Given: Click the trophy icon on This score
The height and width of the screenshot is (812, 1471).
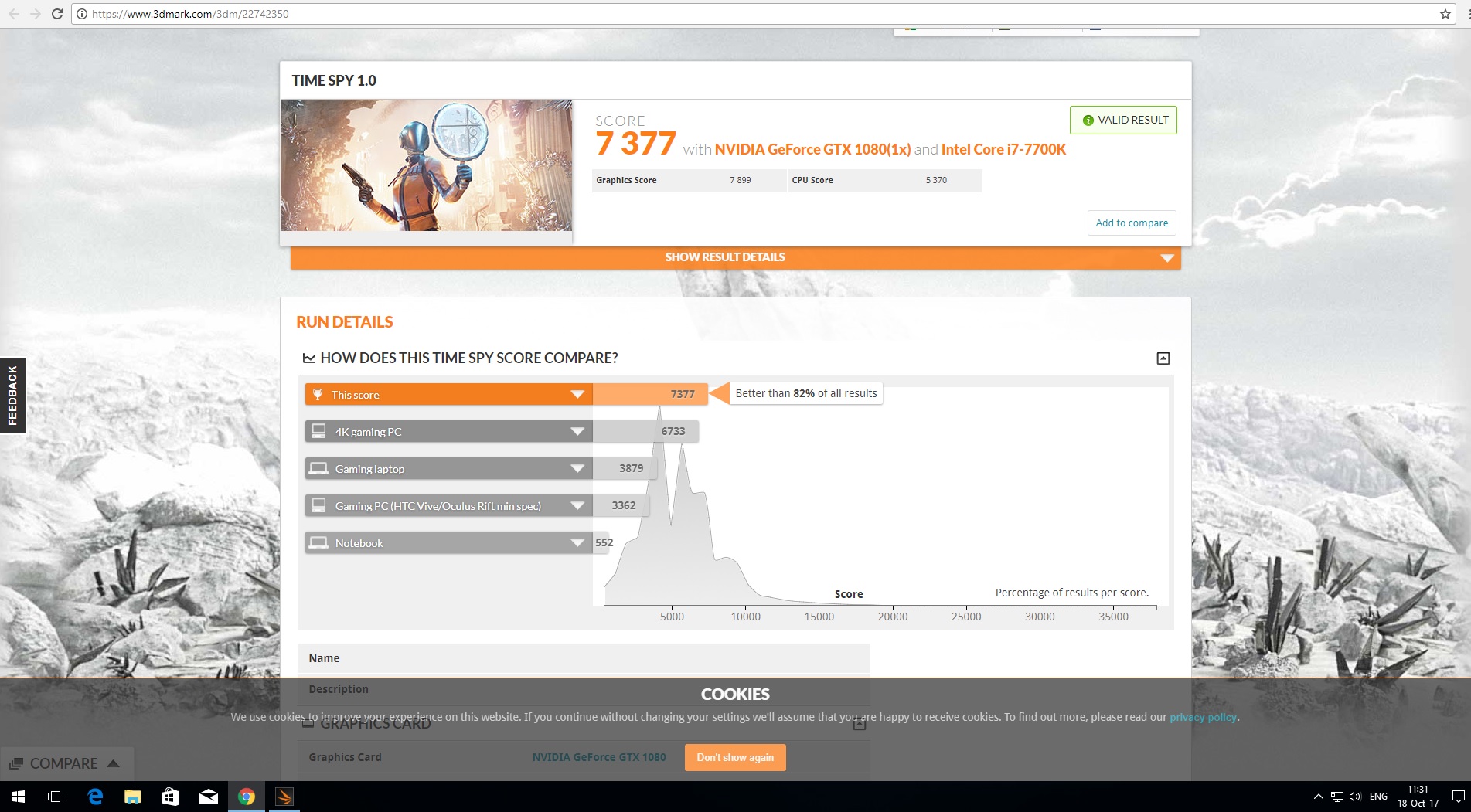Looking at the screenshot, I should click(318, 394).
